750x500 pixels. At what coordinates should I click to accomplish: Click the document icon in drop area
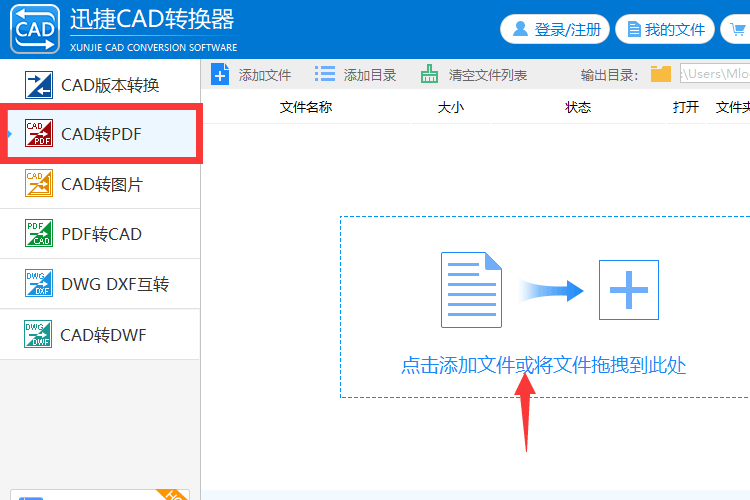click(x=471, y=290)
